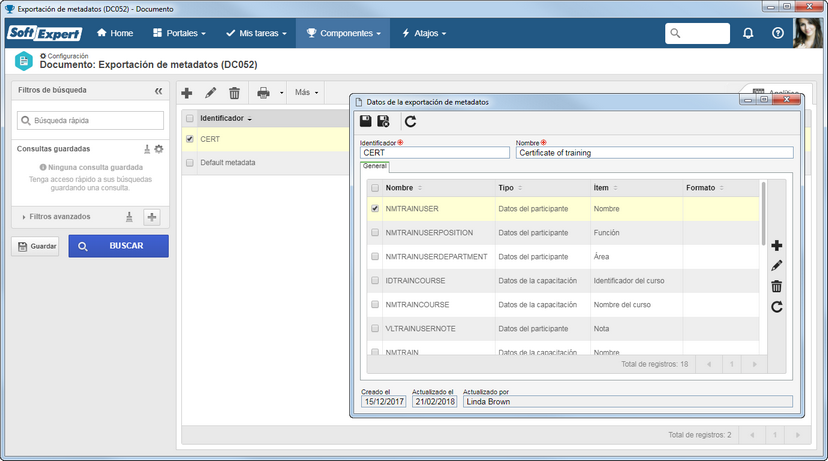Check the NMTRAINCOURSE row checkbox
This screenshot has height=461, width=828.
pyautogui.click(x=375, y=304)
